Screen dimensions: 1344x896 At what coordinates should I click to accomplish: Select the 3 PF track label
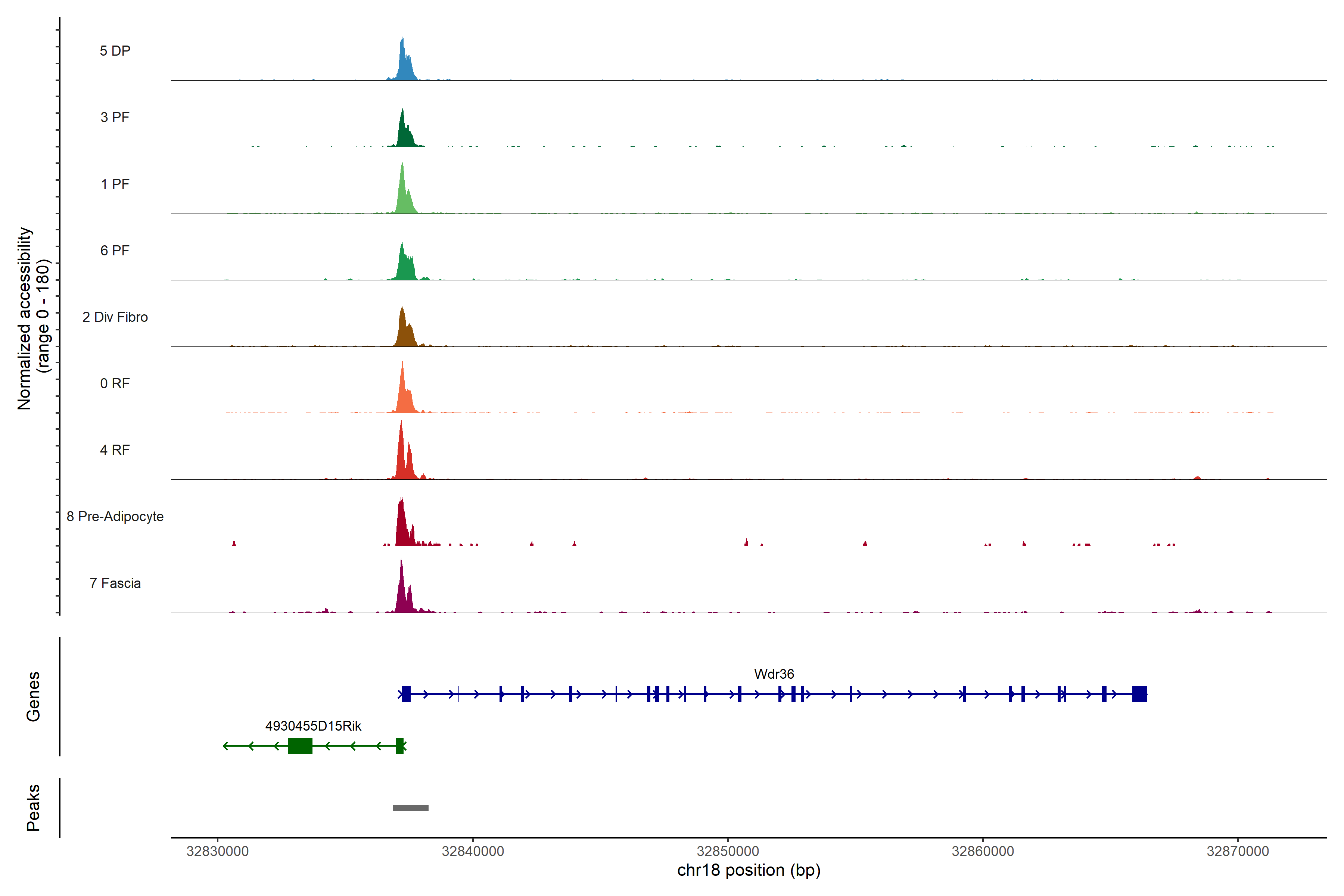(115, 117)
